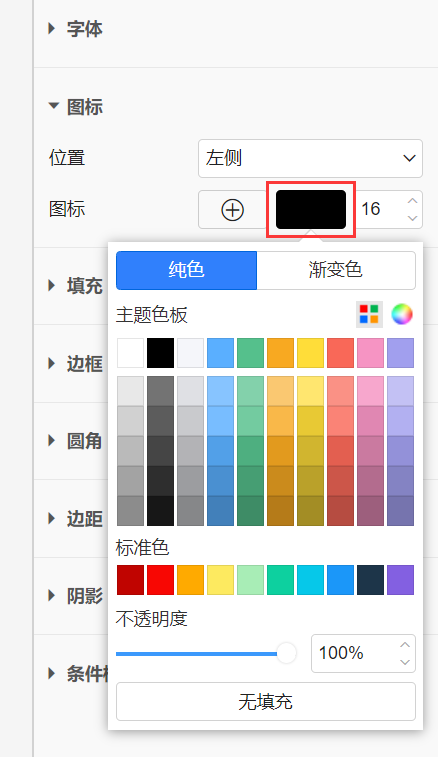The width and height of the screenshot is (438, 757).
Task: Pick bright red standard color
Action: click(x=160, y=580)
